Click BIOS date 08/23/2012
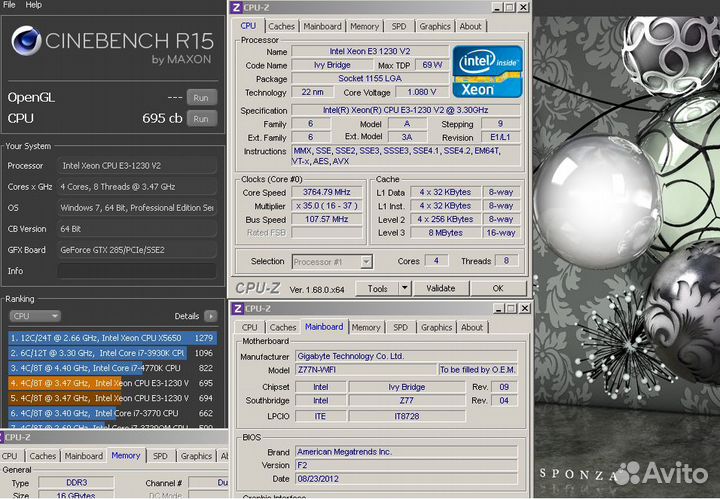The image size is (720, 499). click(406, 479)
